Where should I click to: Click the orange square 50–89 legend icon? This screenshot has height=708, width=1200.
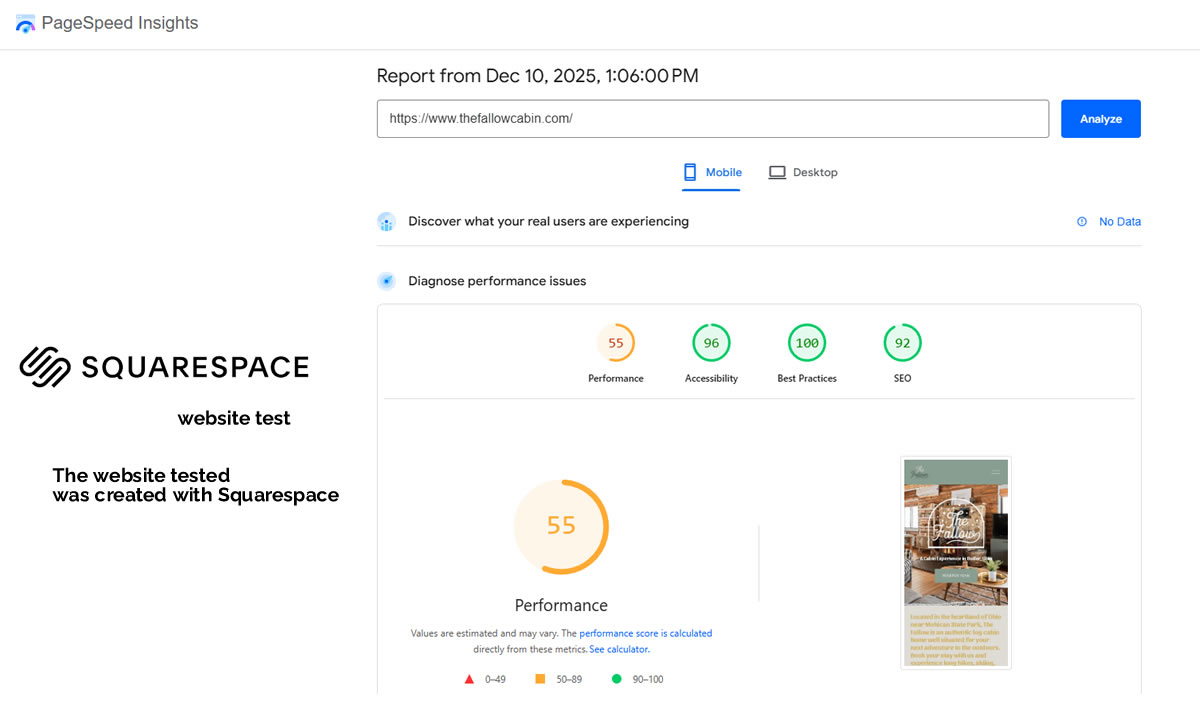540,679
